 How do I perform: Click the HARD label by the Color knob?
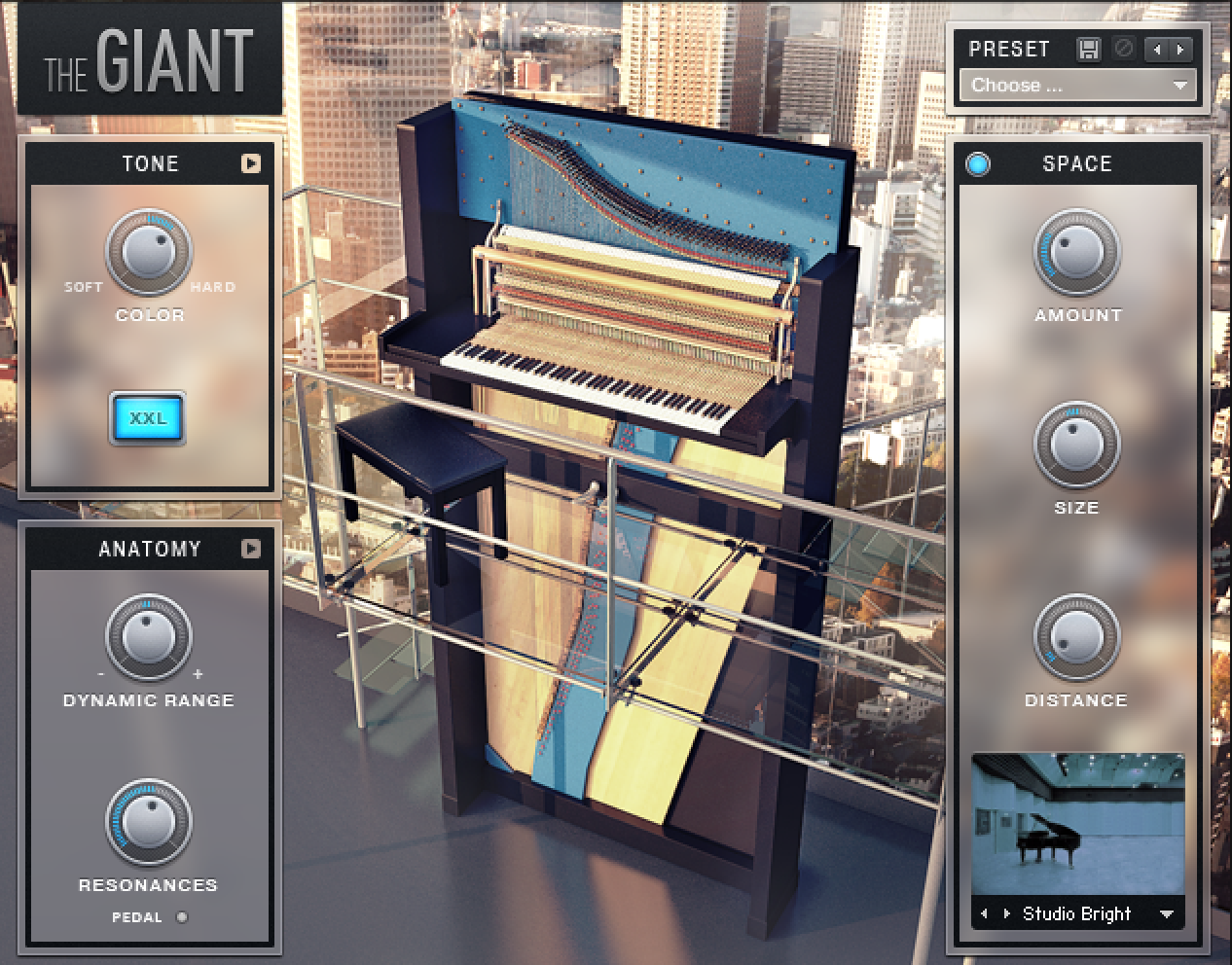coord(213,287)
